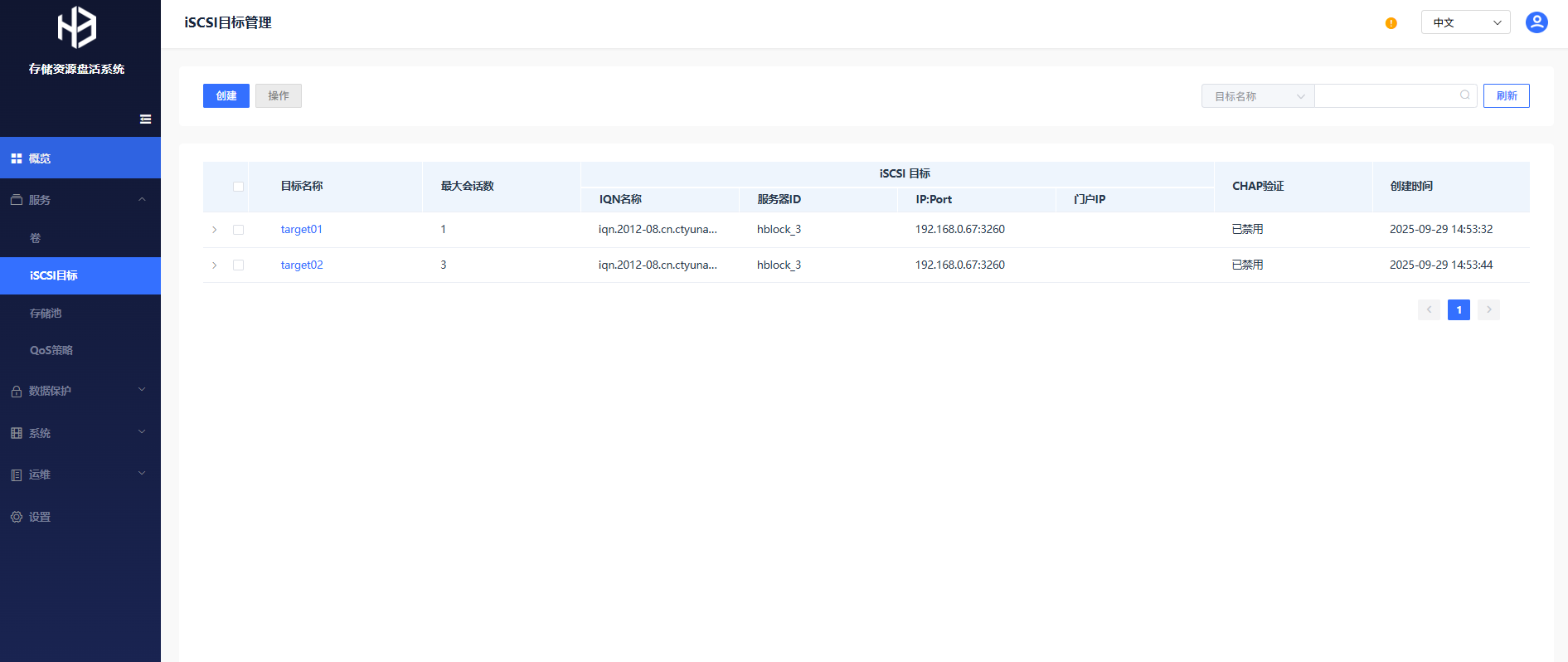Go to next page arrow in pagination

1488,310
